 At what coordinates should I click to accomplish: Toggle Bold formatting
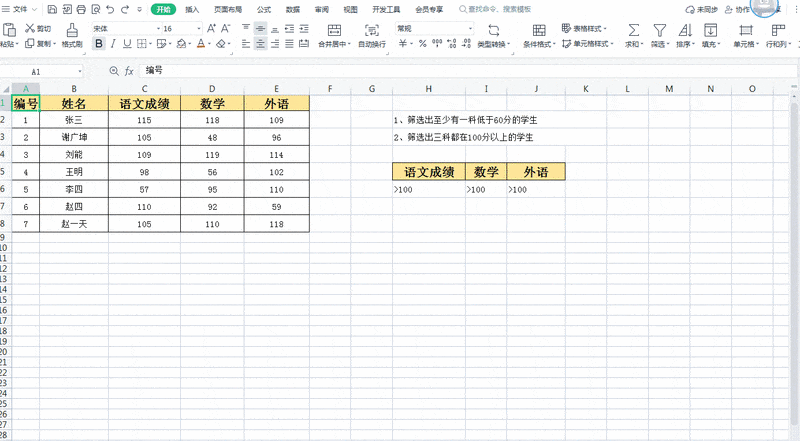99,44
